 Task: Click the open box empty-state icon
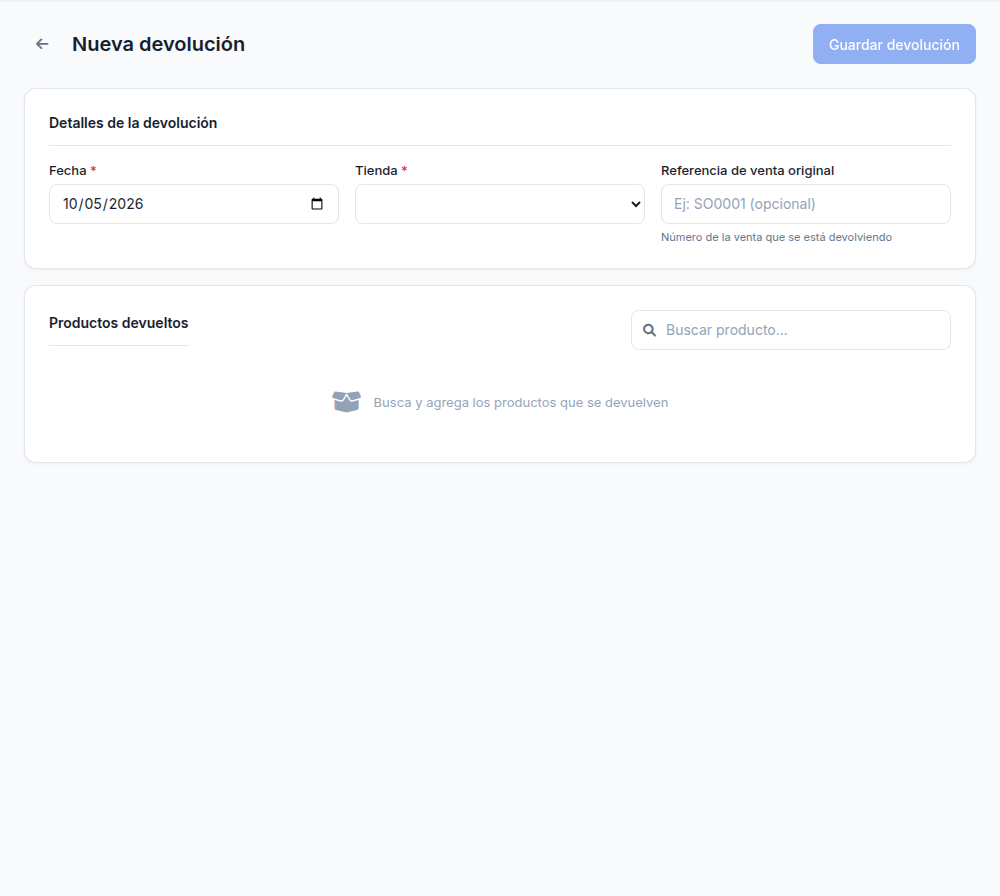[x=346, y=402]
